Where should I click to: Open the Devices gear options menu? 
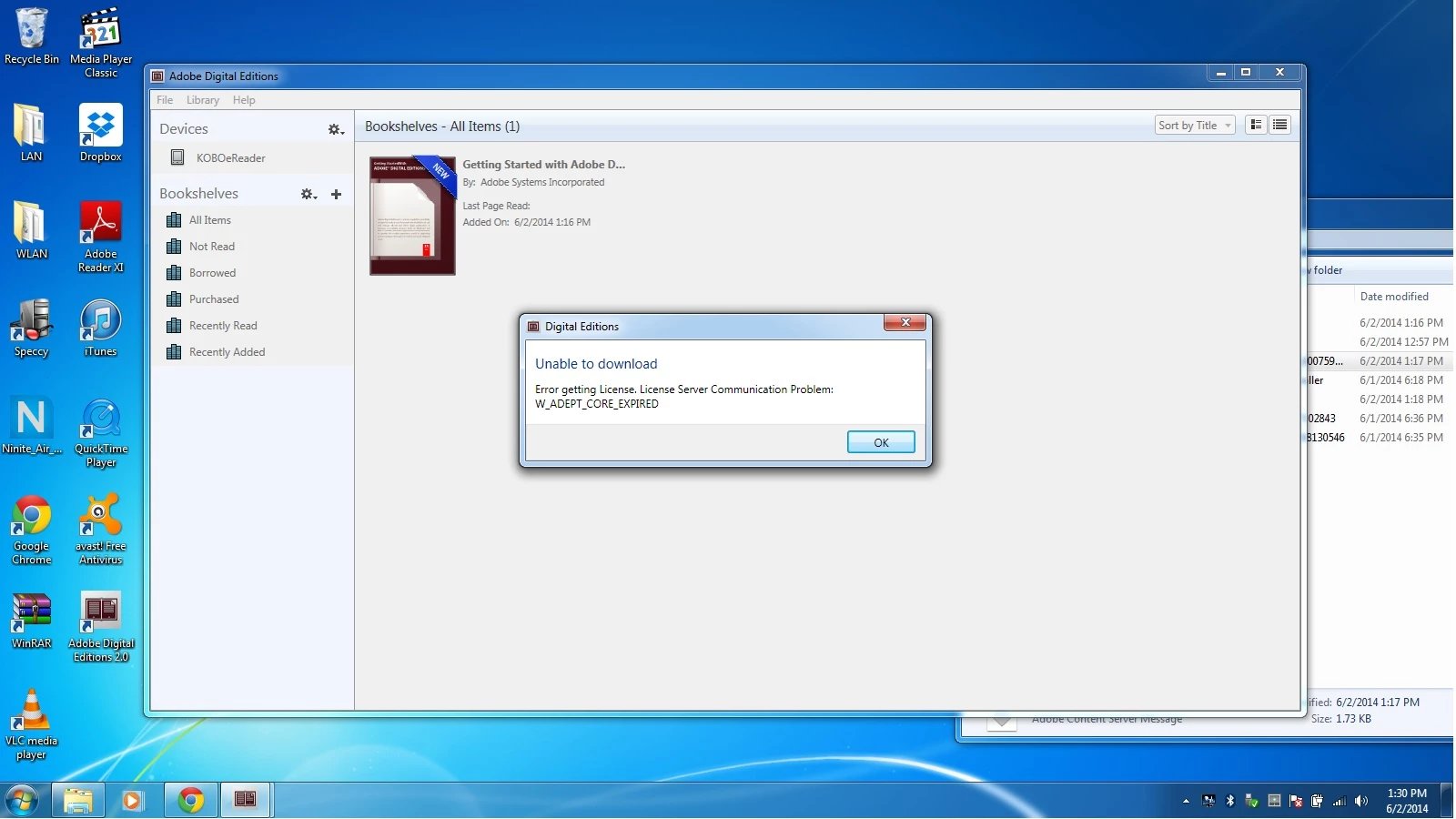coord(336,130)
